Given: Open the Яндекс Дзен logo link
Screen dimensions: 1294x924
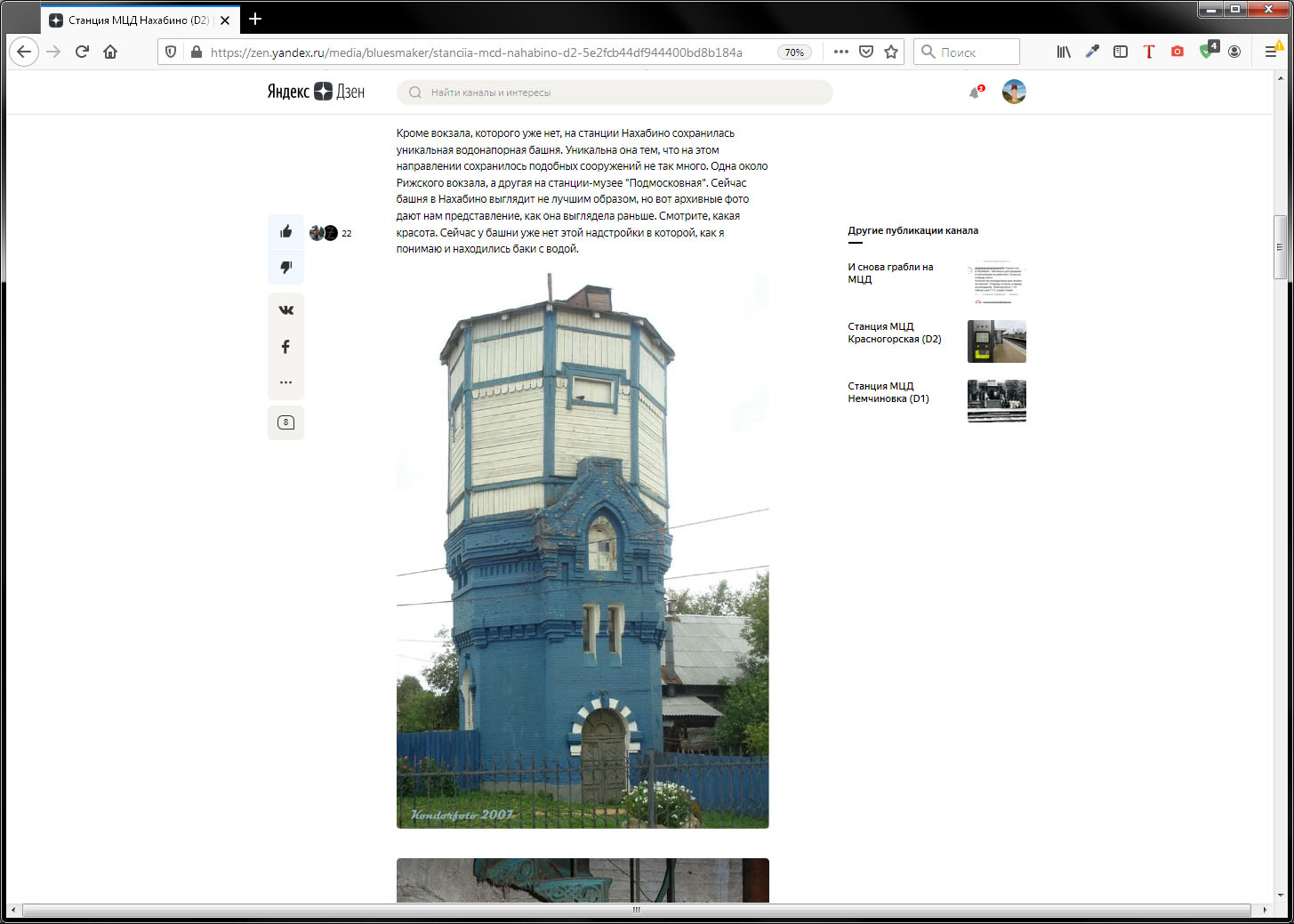Looking at the screenshot, I should pos(316,92).
